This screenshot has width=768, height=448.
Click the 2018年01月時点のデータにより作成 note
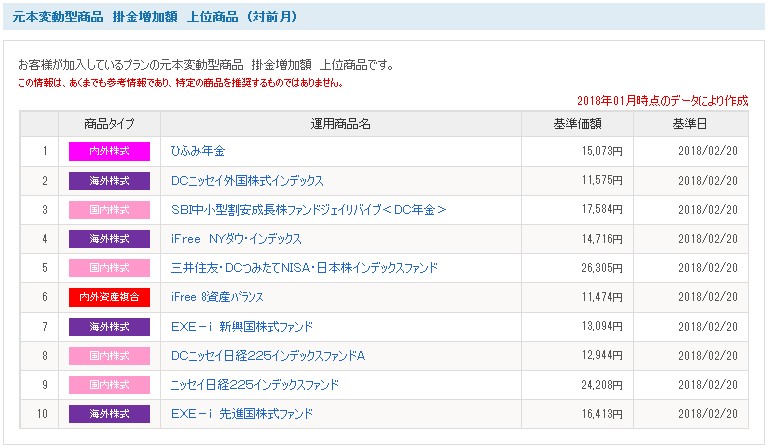pos(663,101)
